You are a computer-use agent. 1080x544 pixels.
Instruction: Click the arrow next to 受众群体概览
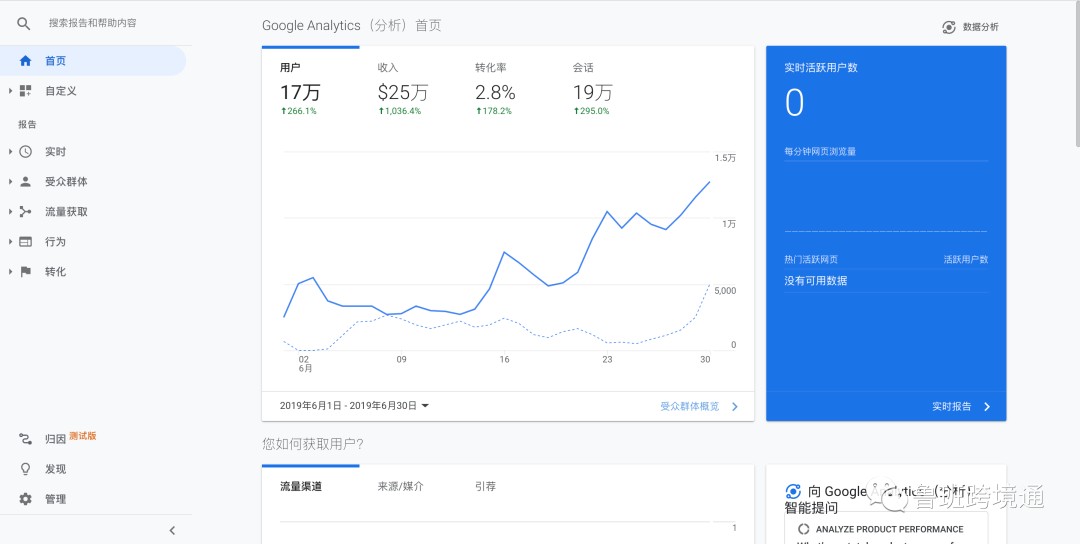(735, 406)
